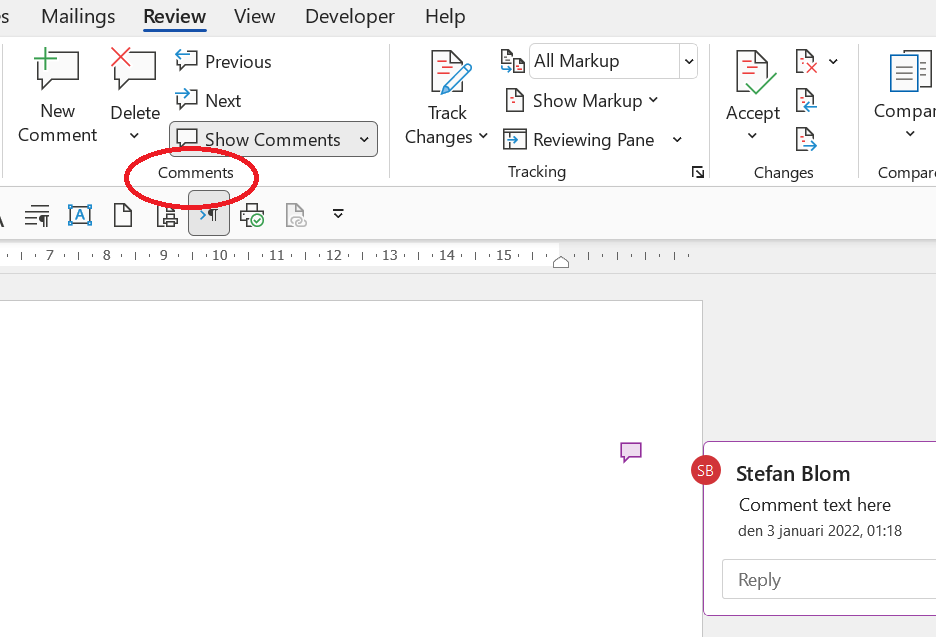Click the Reply field in the comment

click(829, 579)
